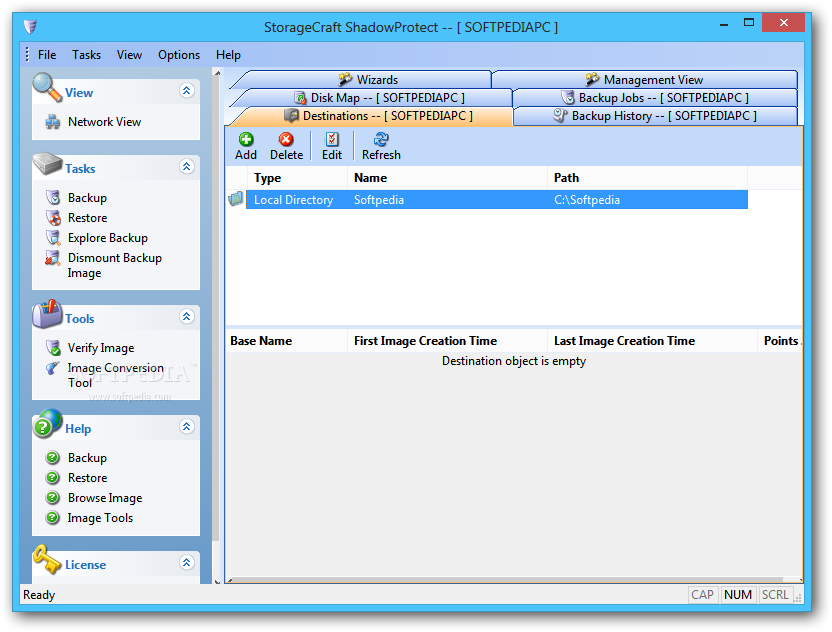Click the green Add destination icon

tap(246, 140)
